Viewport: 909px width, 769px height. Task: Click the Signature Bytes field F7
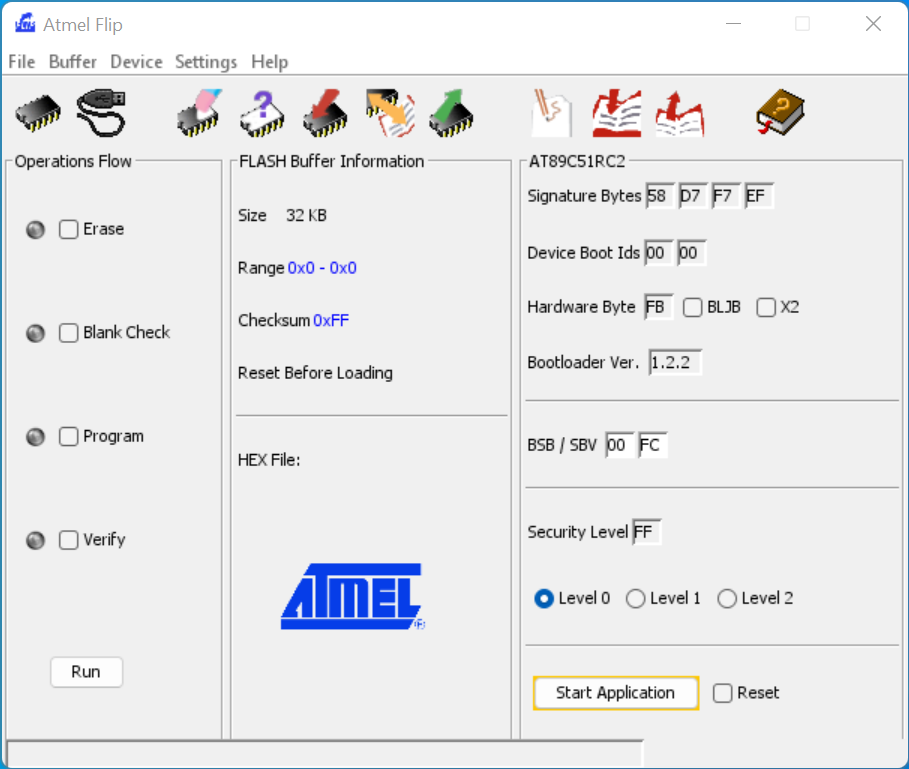tap(726, 196)
